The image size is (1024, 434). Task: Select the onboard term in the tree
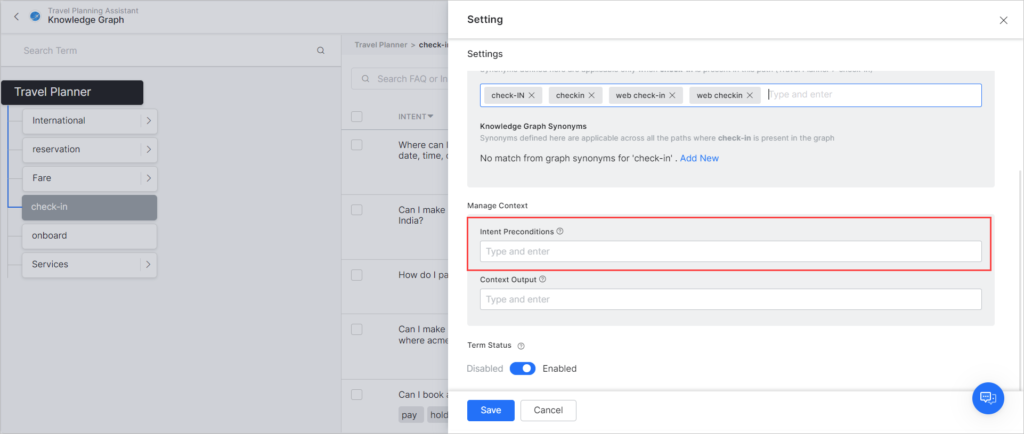(x=89, y=236)
